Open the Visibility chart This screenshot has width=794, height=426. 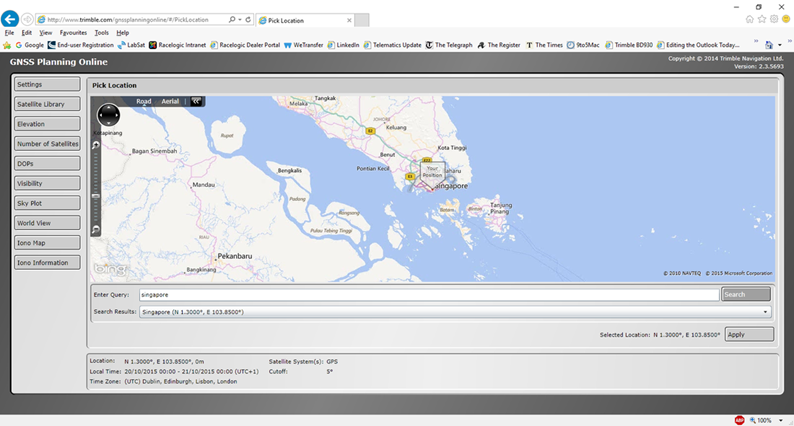coord(47,183)
